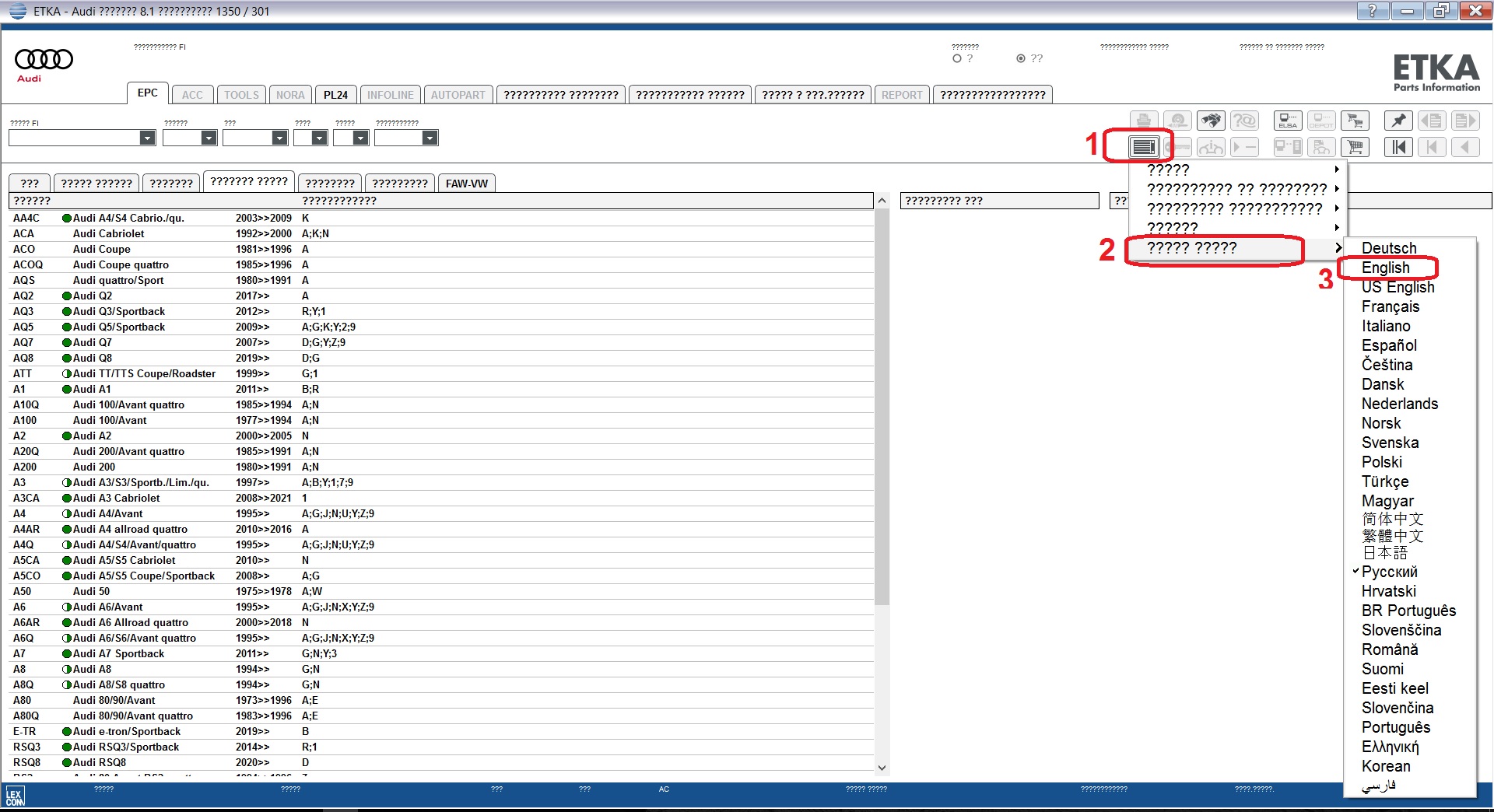The image size is (1494, 812).
Task: Open the second filter dropdown arrow
Action: pyautogui.click(x=209, y=138)
